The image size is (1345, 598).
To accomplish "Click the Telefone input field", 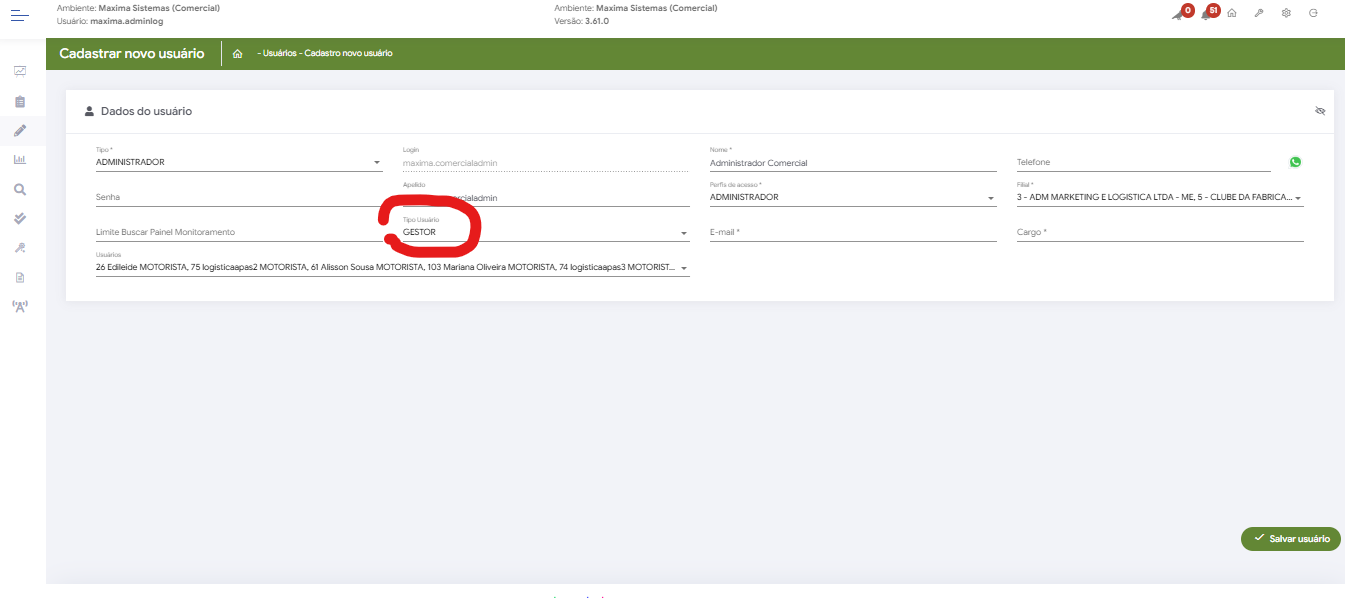I will click(x=1144, y=162).
